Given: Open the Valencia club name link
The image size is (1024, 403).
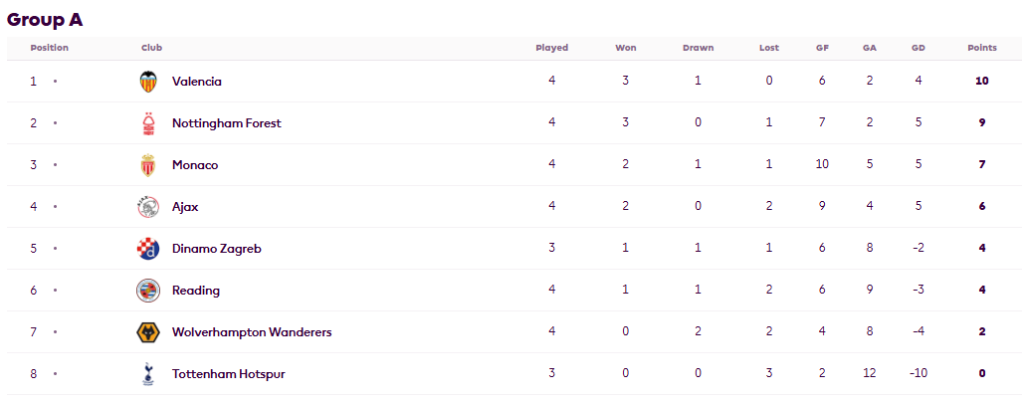Looking at the screenshot, I should coord(197,82).
